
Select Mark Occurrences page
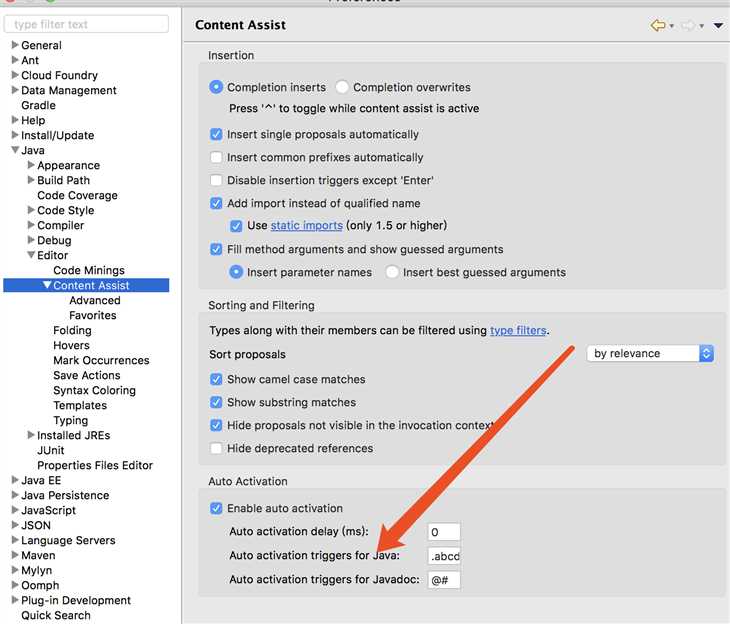click(x=101, y=360)
